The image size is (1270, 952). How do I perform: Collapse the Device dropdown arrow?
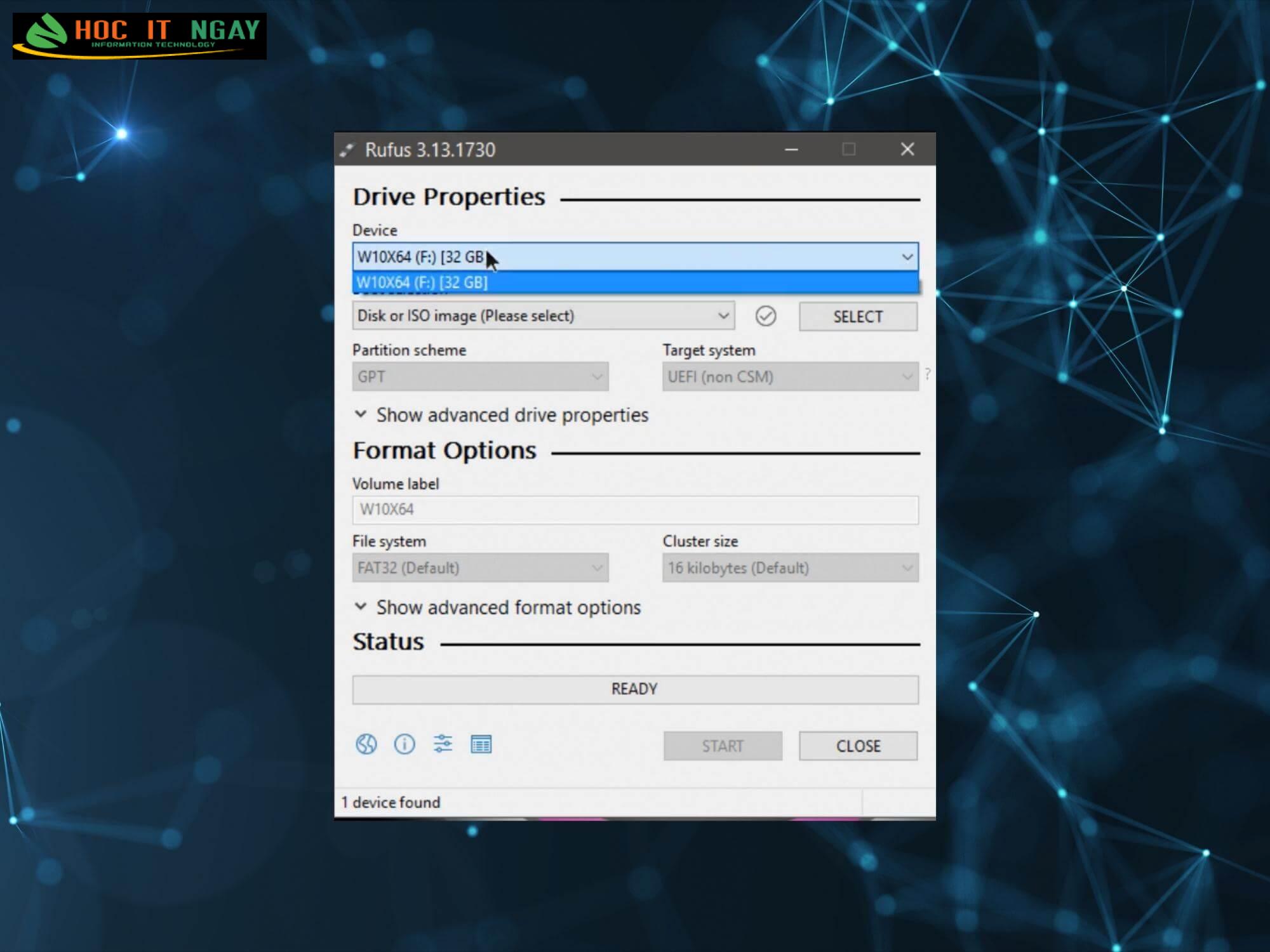tap(907, 257)
